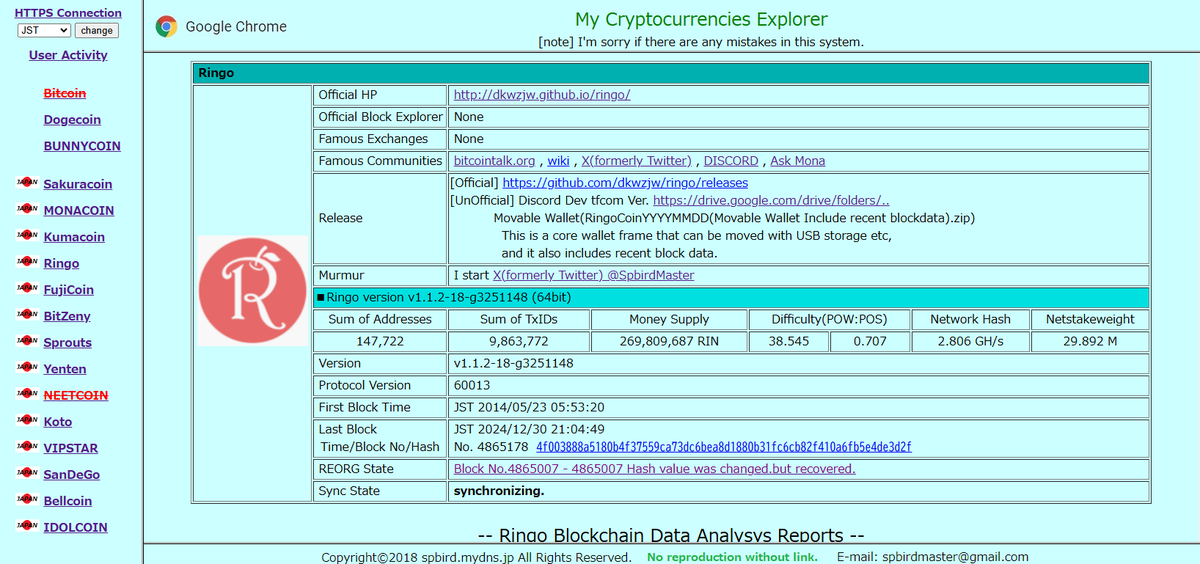This screenshot has width=1200, height=564.
Task: Click the Japan flag icon beside BitZeny
Action: pyautogui.click(x=27, y=315)
